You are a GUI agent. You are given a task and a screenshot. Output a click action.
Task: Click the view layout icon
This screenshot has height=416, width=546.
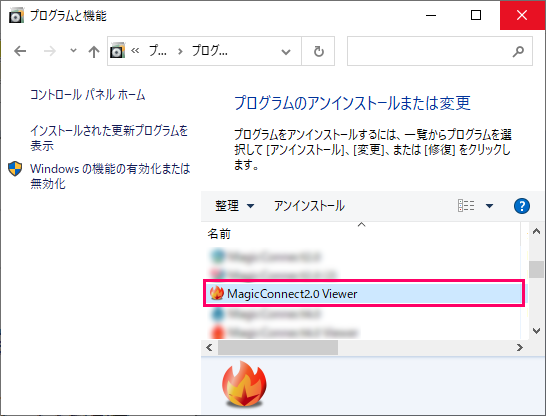click(x=466, y=205)
